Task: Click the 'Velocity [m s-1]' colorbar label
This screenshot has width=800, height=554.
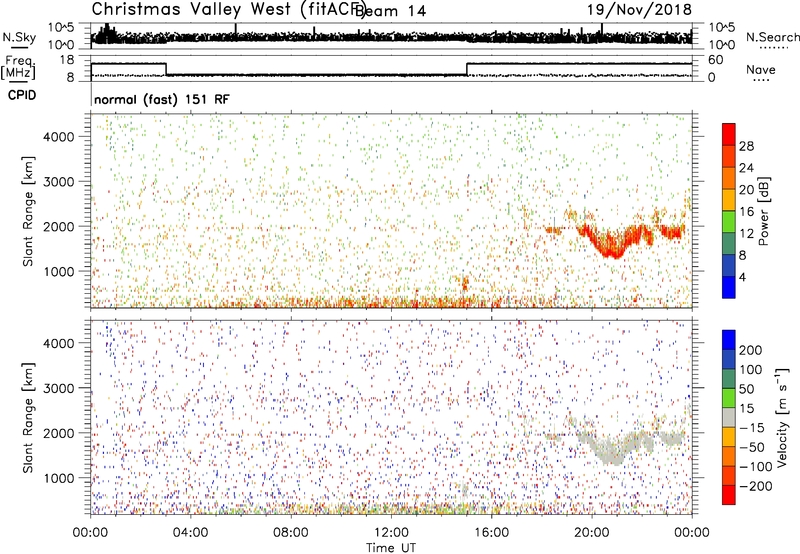Action: point(781,418)
